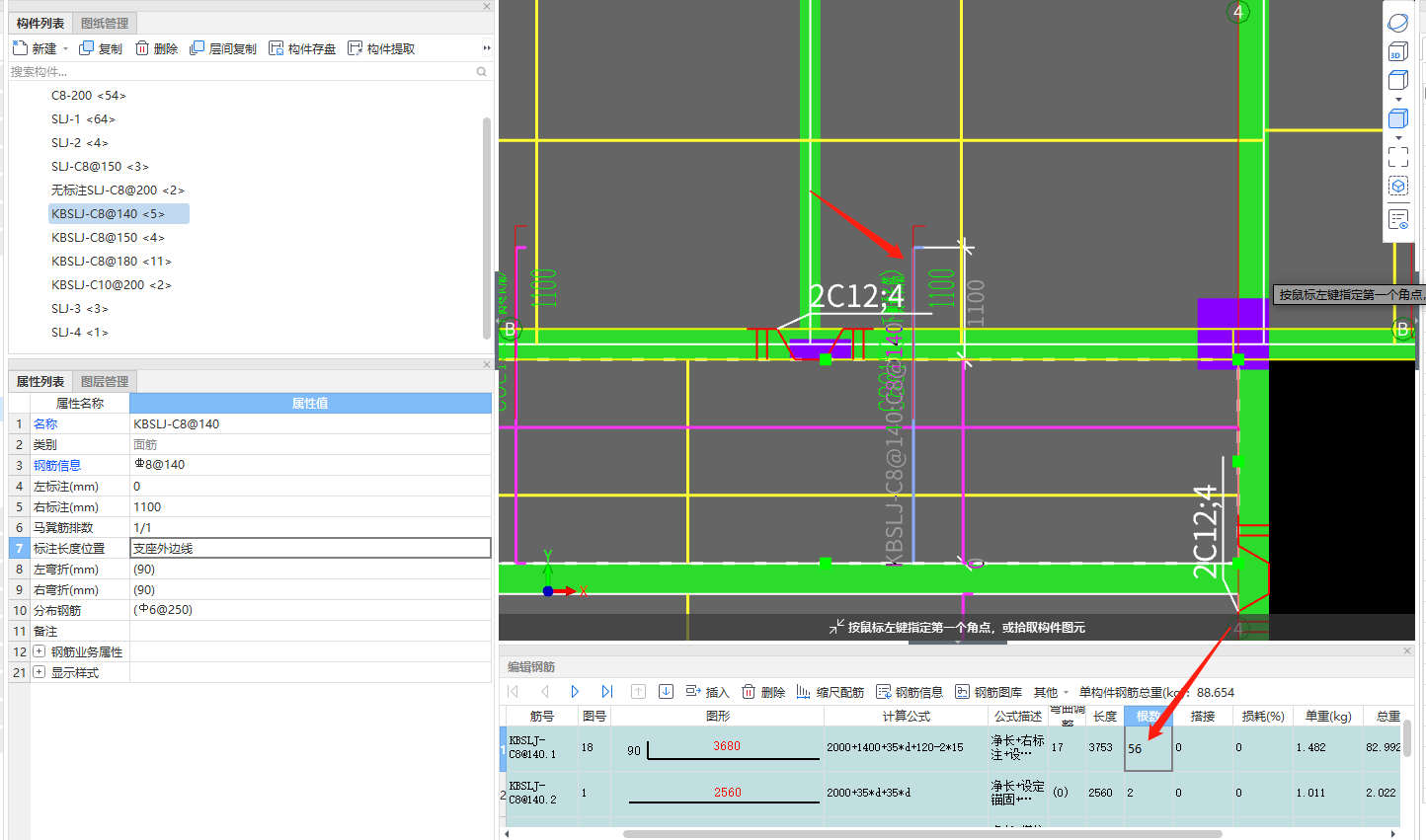Select component SLJ-C8@150 <3>
This screenshot has height=840, width=1426.
(100, 167)
